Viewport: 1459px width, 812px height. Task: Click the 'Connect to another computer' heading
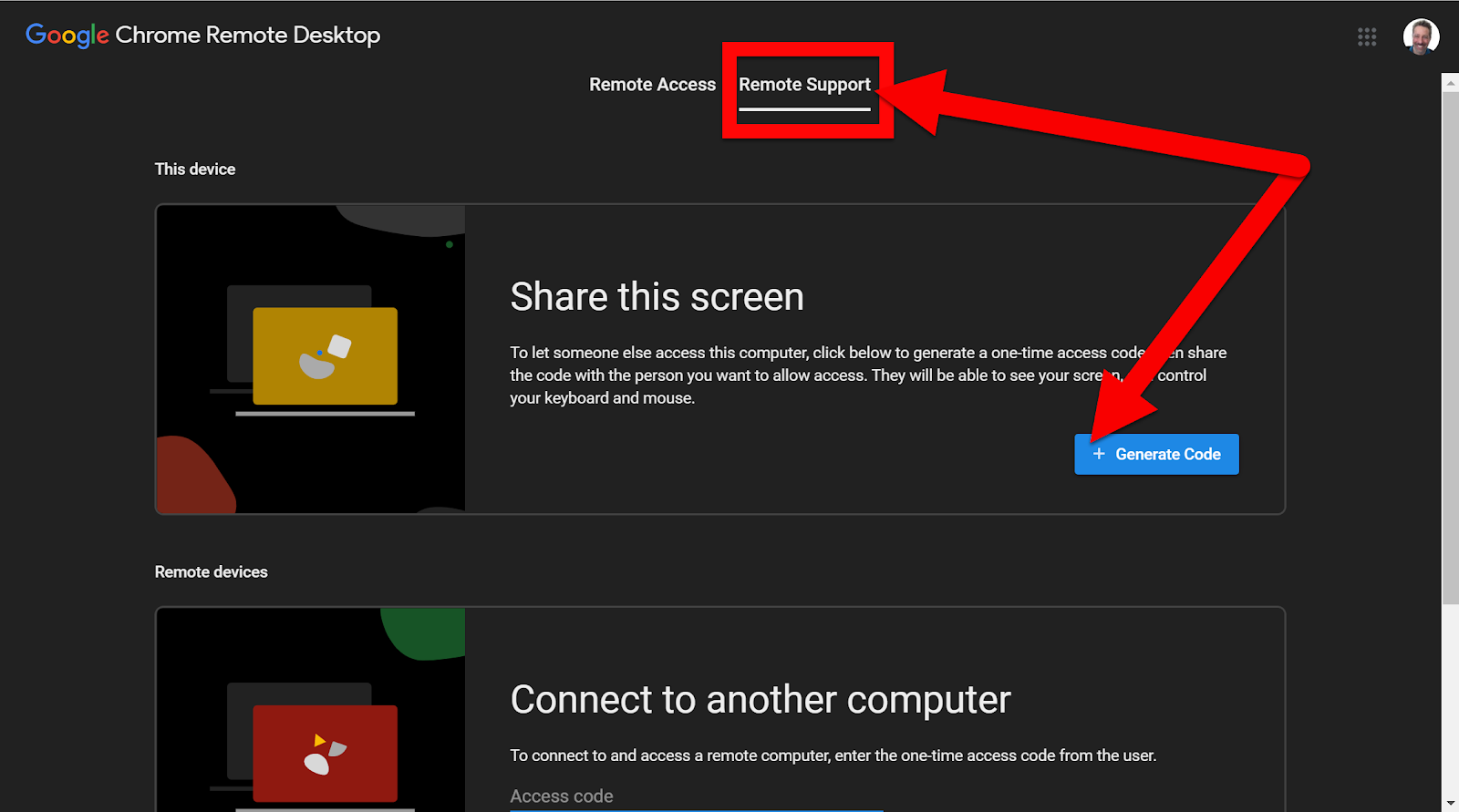pos(761,700)
